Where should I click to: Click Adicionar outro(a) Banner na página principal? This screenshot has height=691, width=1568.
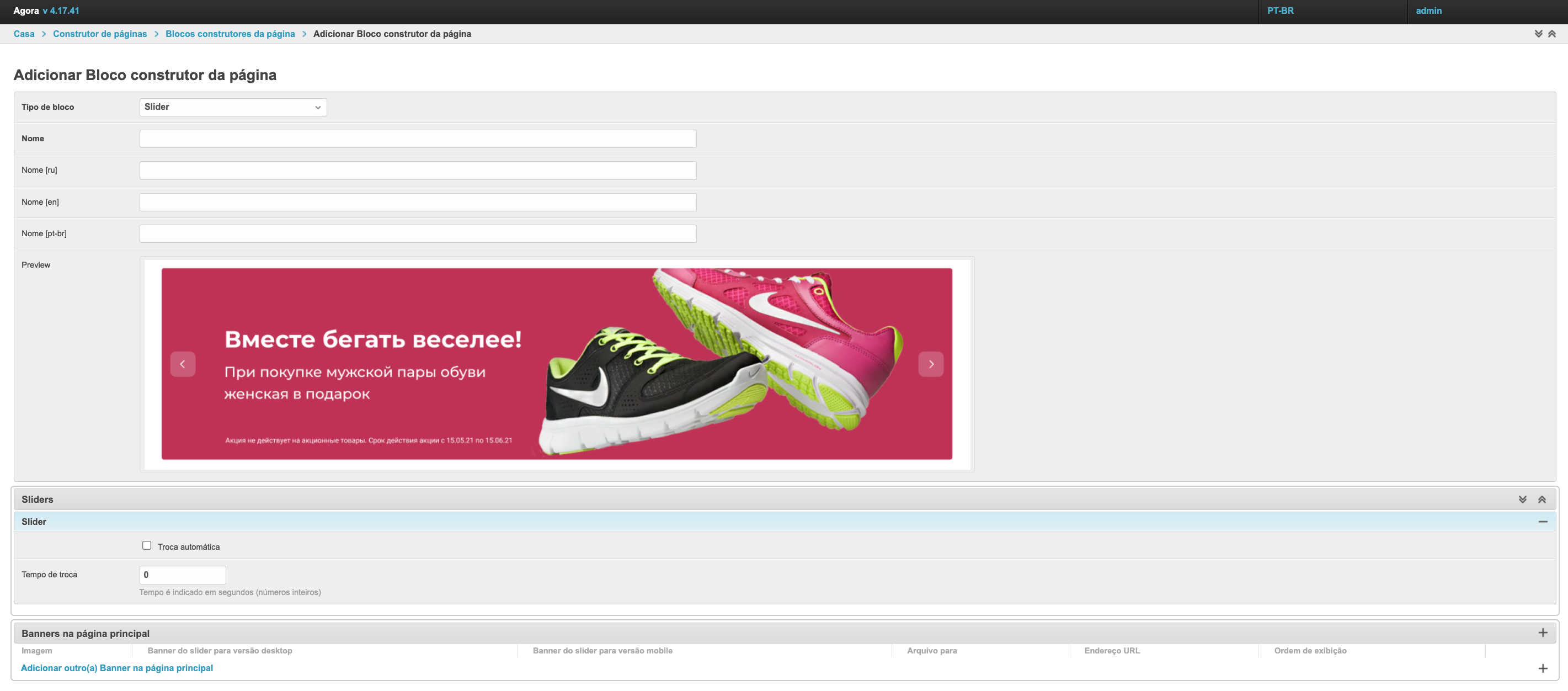click(117, 668)
